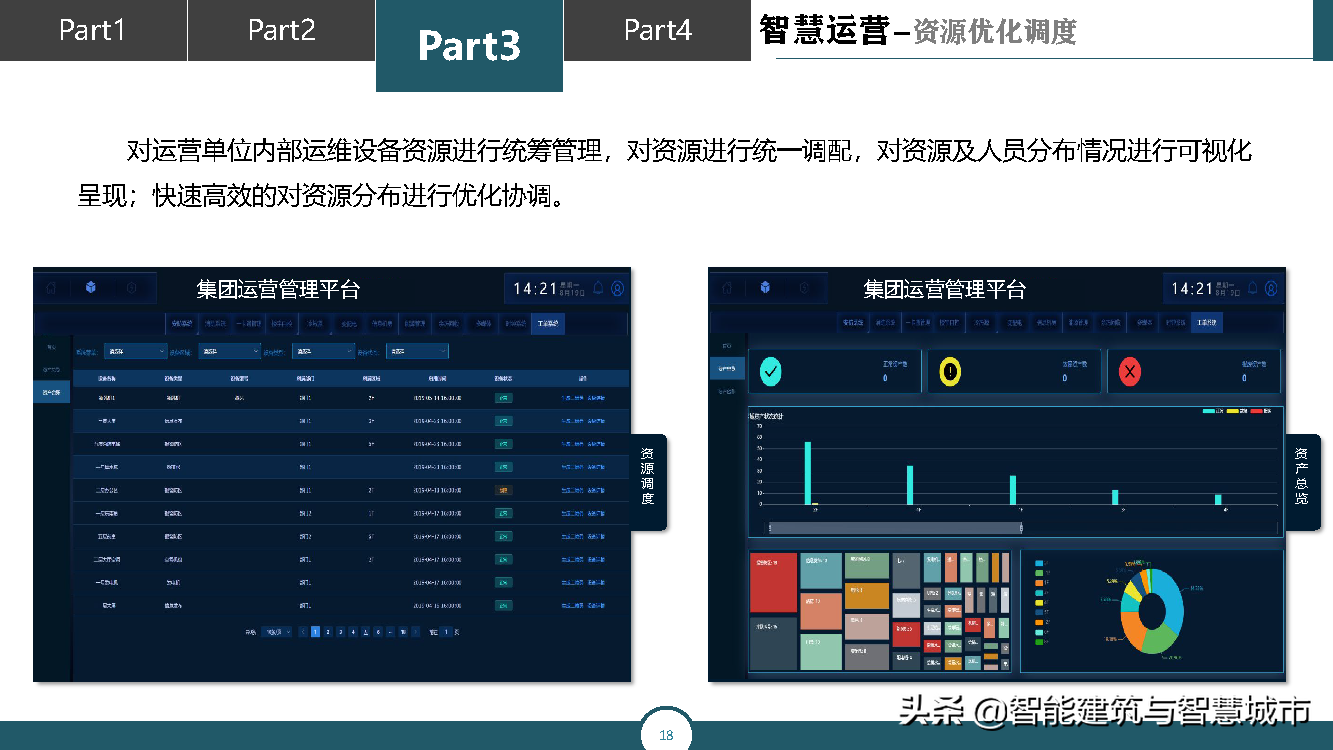Go to page 6 in pagination

[378, 632]
